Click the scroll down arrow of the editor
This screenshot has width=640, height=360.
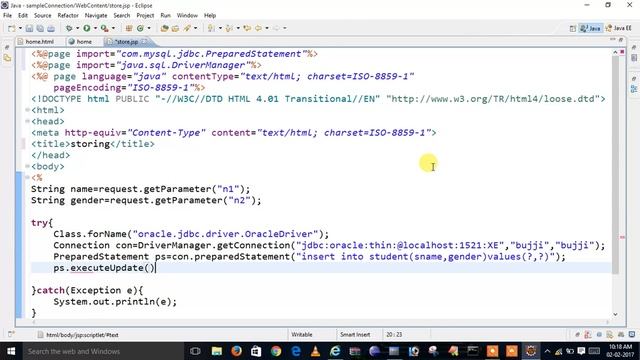point(615,314)
